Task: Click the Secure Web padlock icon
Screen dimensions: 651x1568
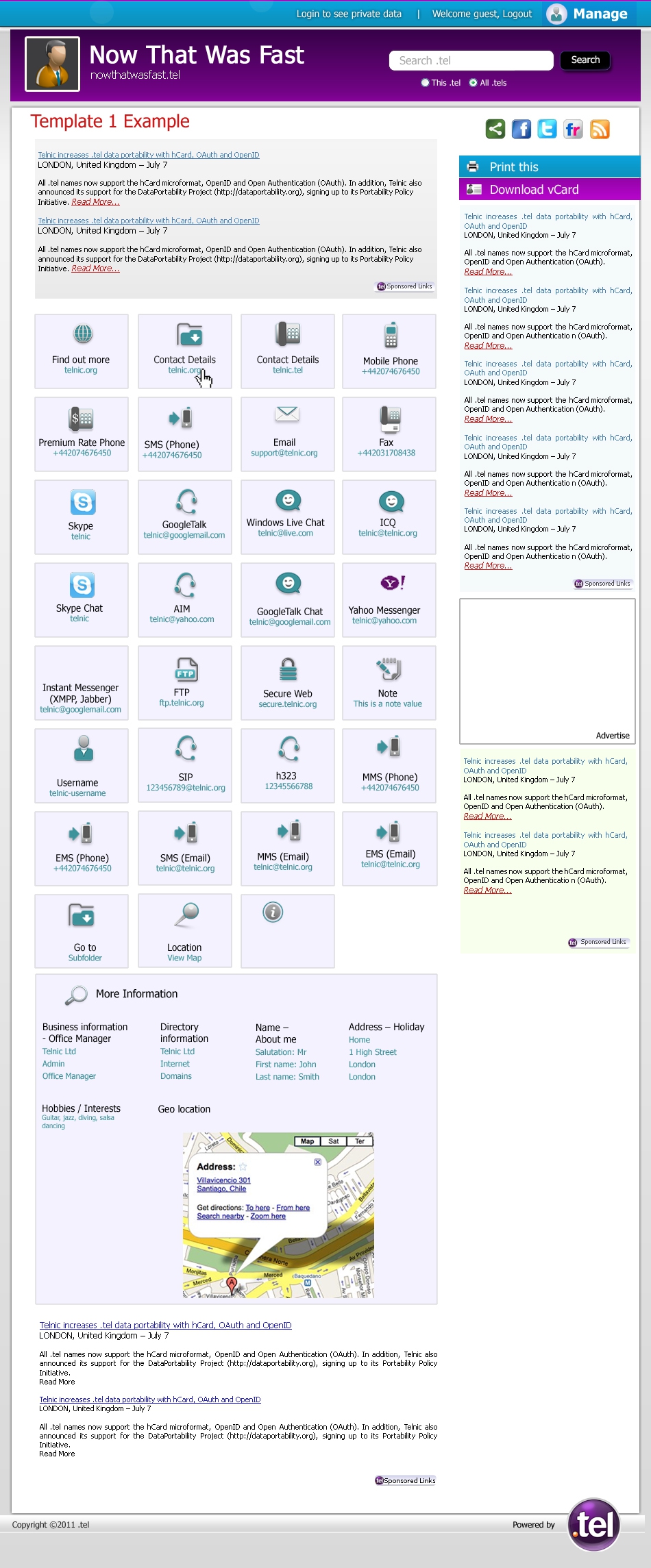Action: (x=288, y=669)
